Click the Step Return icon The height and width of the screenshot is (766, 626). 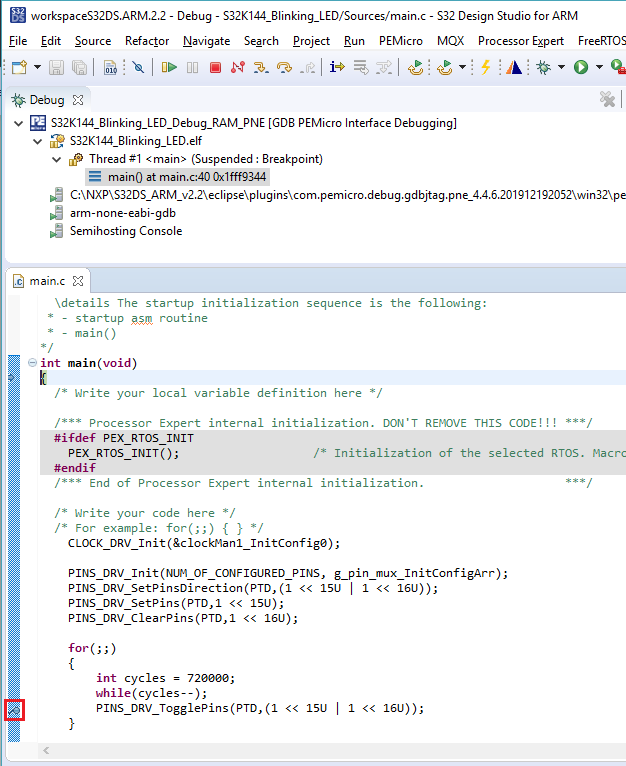tap(307, 67)
